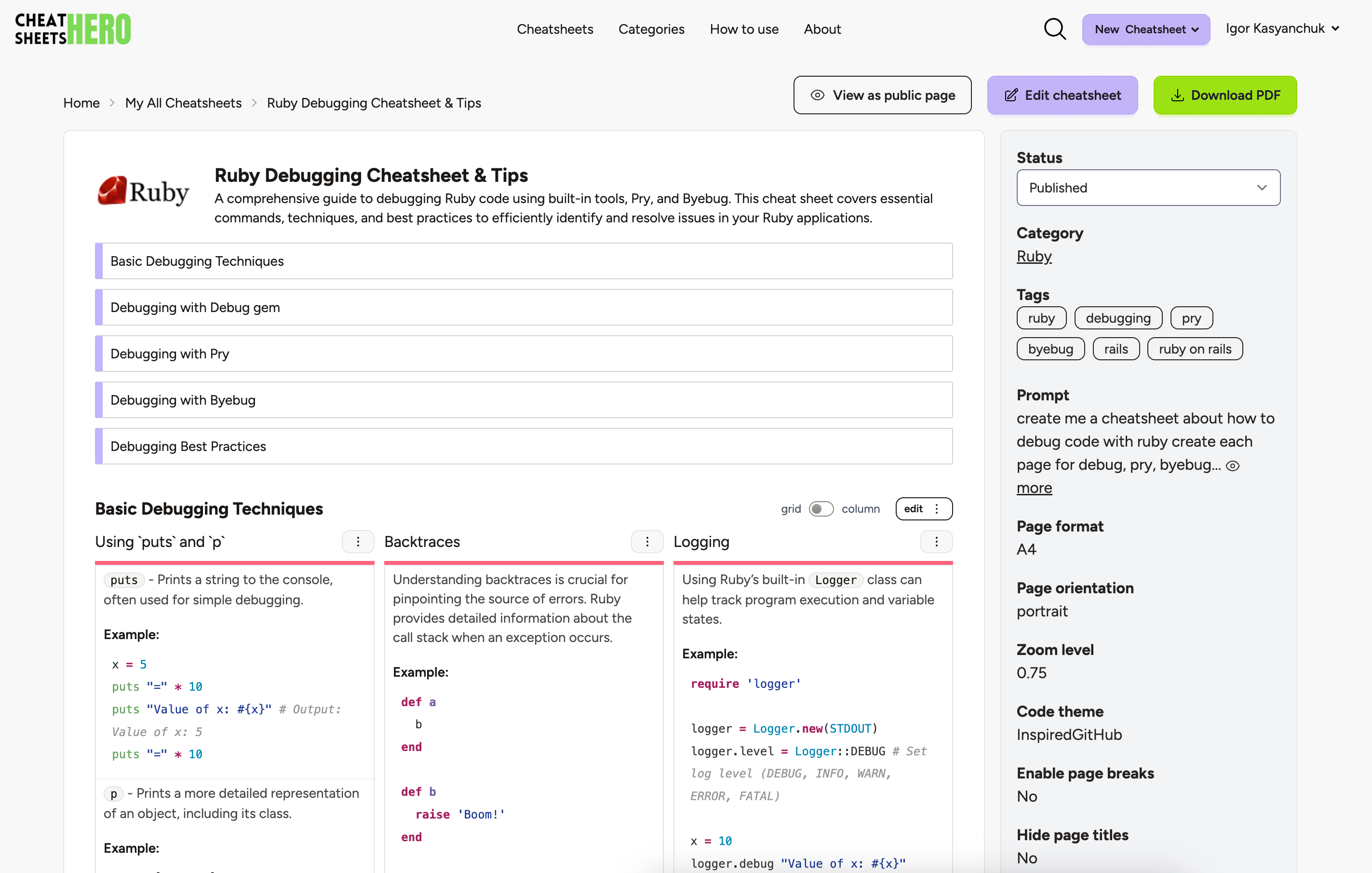Jump to Basic Debugging Techniques section

524,261
